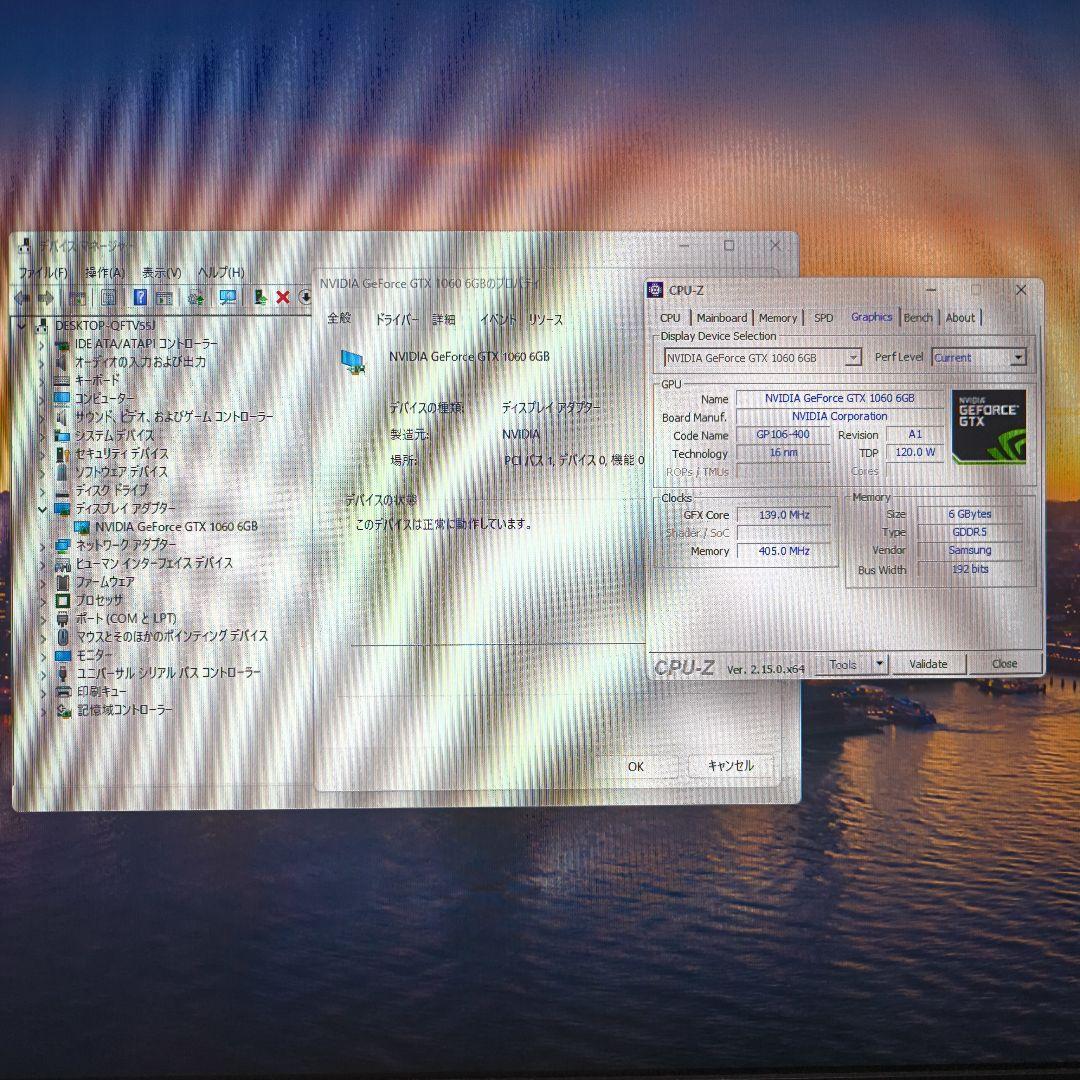Click the Validate button

click(x=928, y=664)
